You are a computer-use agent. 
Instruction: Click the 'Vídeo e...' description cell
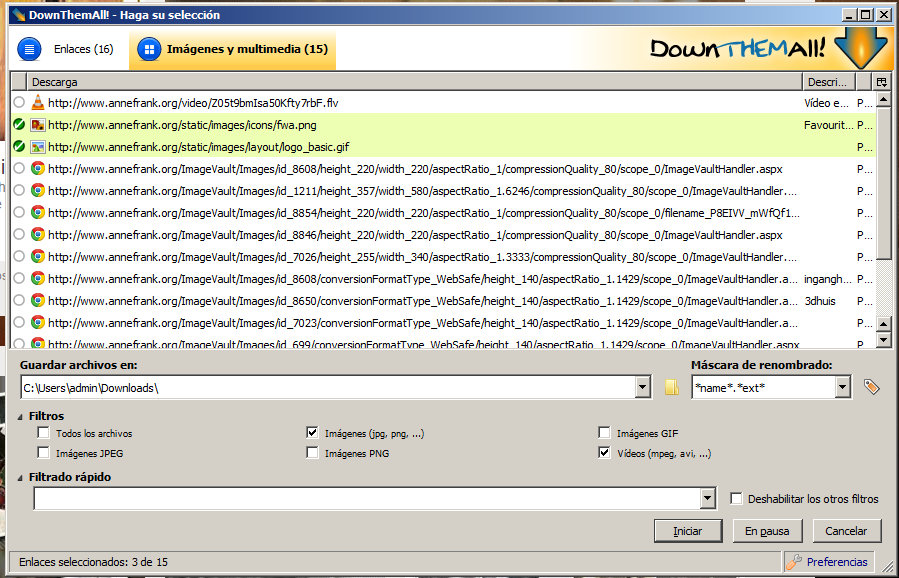[x=826, y=103]
